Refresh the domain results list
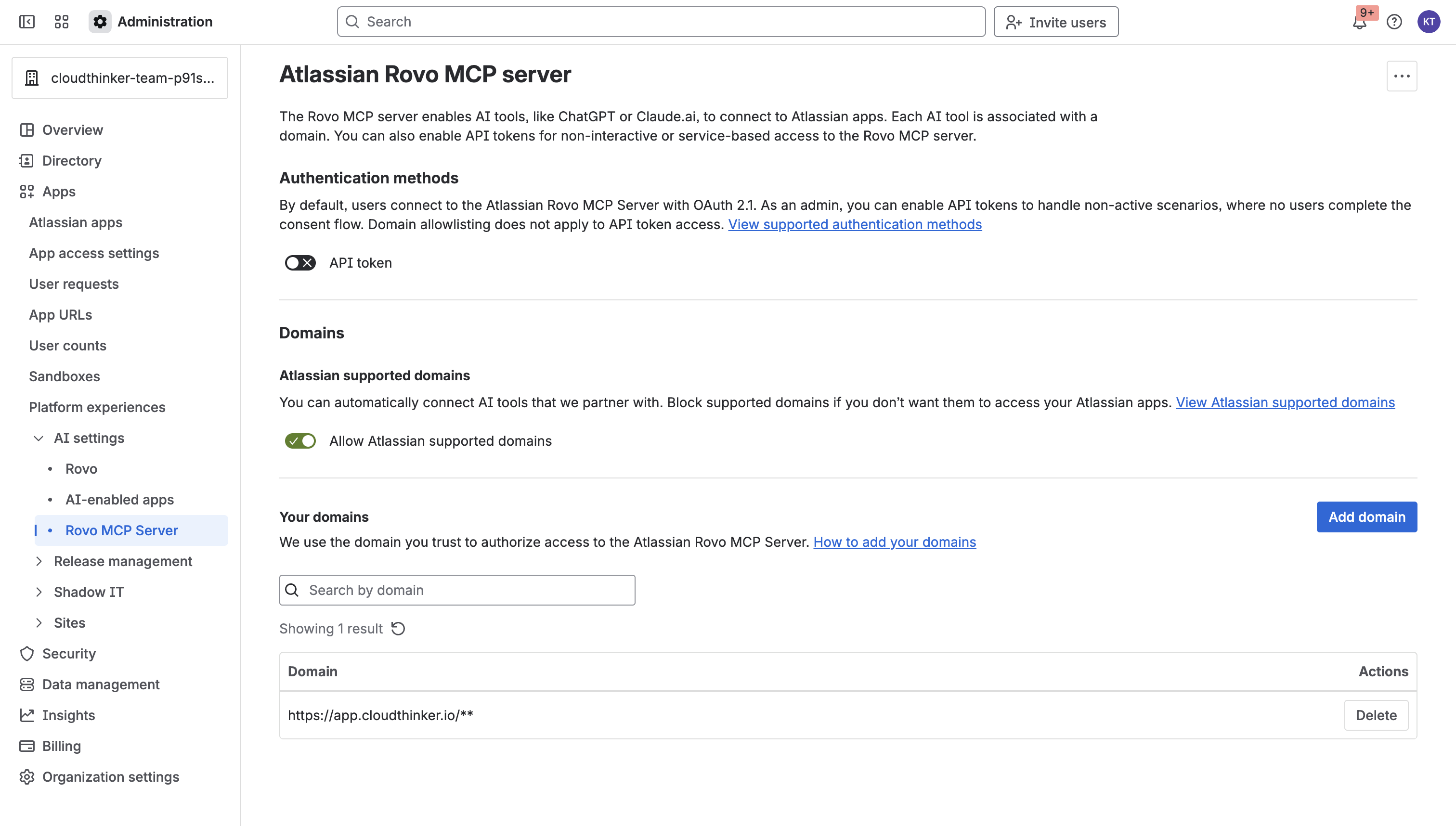This screenshot has width=1456, height=826. 398,628
